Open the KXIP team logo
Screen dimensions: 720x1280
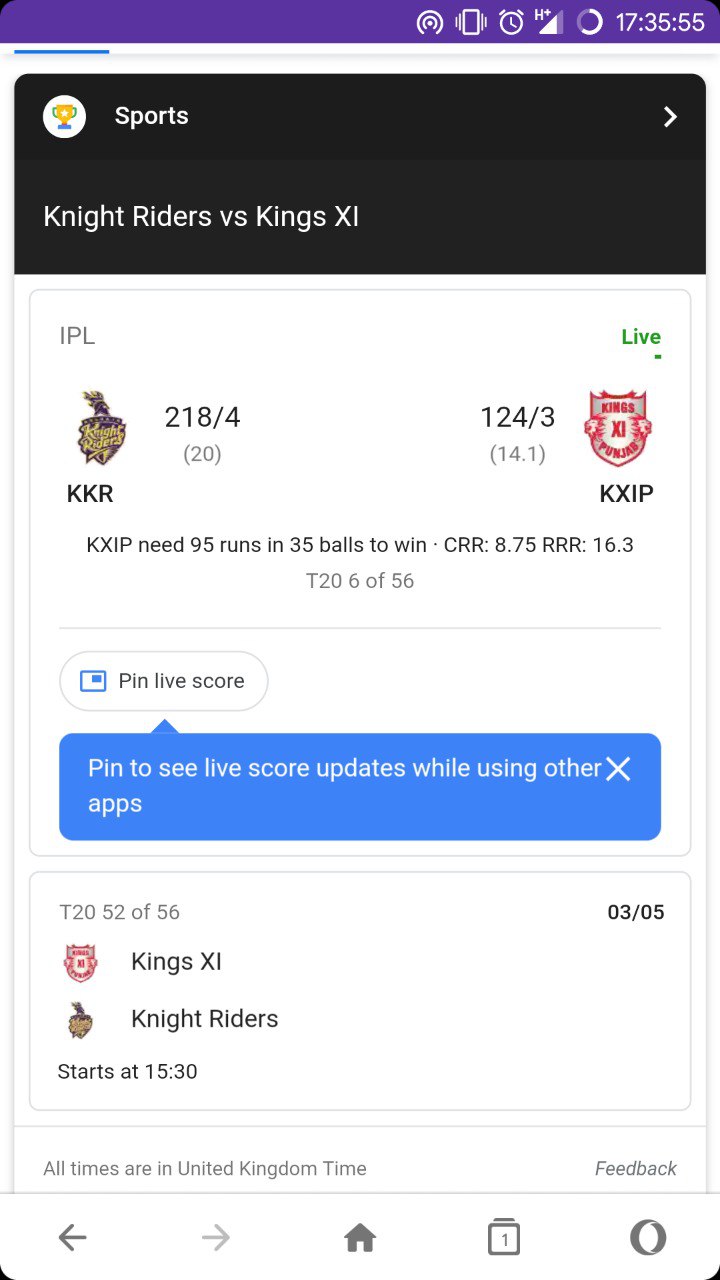pos(617,428)
